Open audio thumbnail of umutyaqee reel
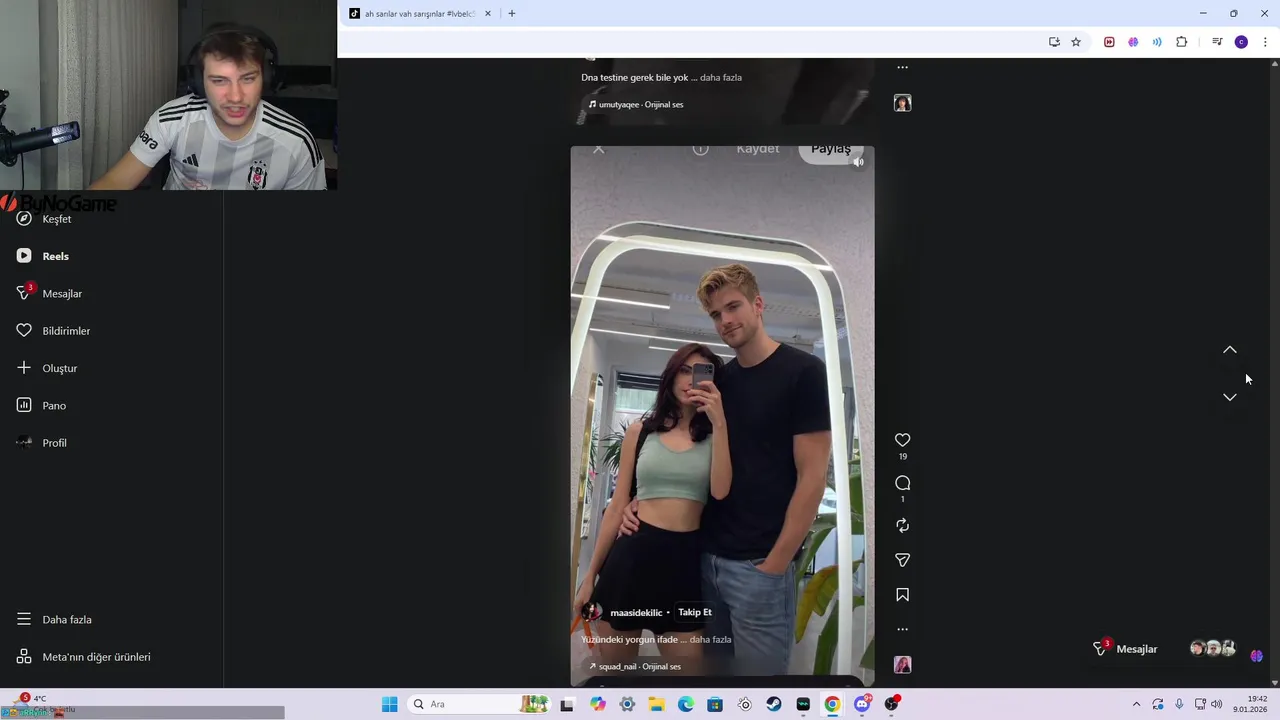Screen dimensions: 1280x720 pyautogui.click(x=902, y=103)
